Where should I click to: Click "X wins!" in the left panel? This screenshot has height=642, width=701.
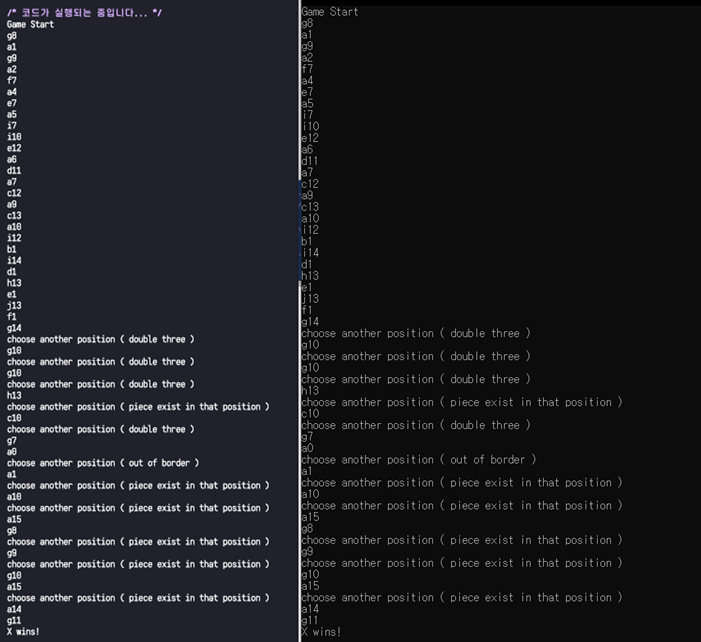click(x=23, y=632)
